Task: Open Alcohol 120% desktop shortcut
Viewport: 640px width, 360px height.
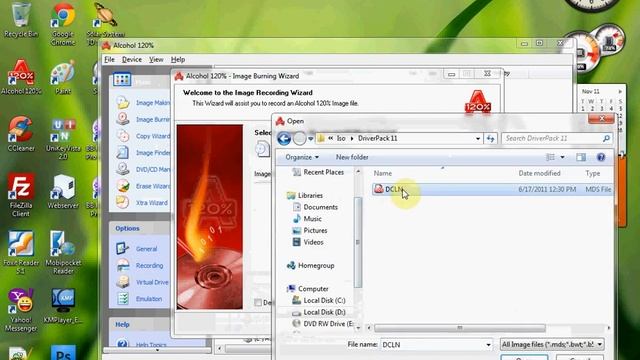Action: tap(21, 77)
